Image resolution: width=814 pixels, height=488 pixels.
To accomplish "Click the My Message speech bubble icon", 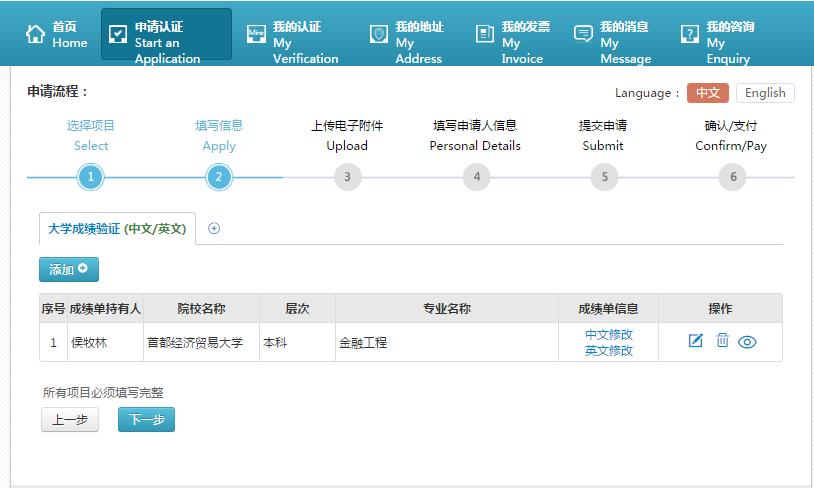I will click(x=583, y=34).
